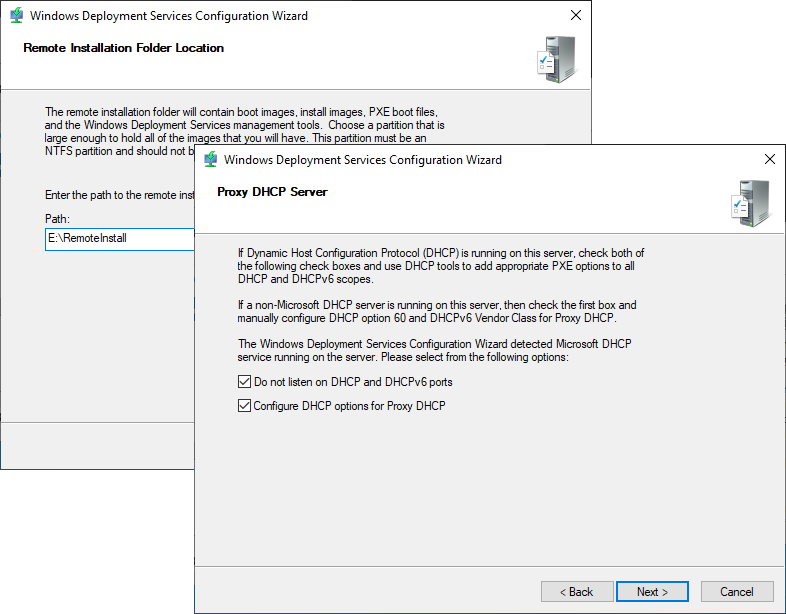The height and width of the screenshot is (614, 786).
Task: Cancel the Proxy DHCP Server wizard
Action: pos(737,592)
